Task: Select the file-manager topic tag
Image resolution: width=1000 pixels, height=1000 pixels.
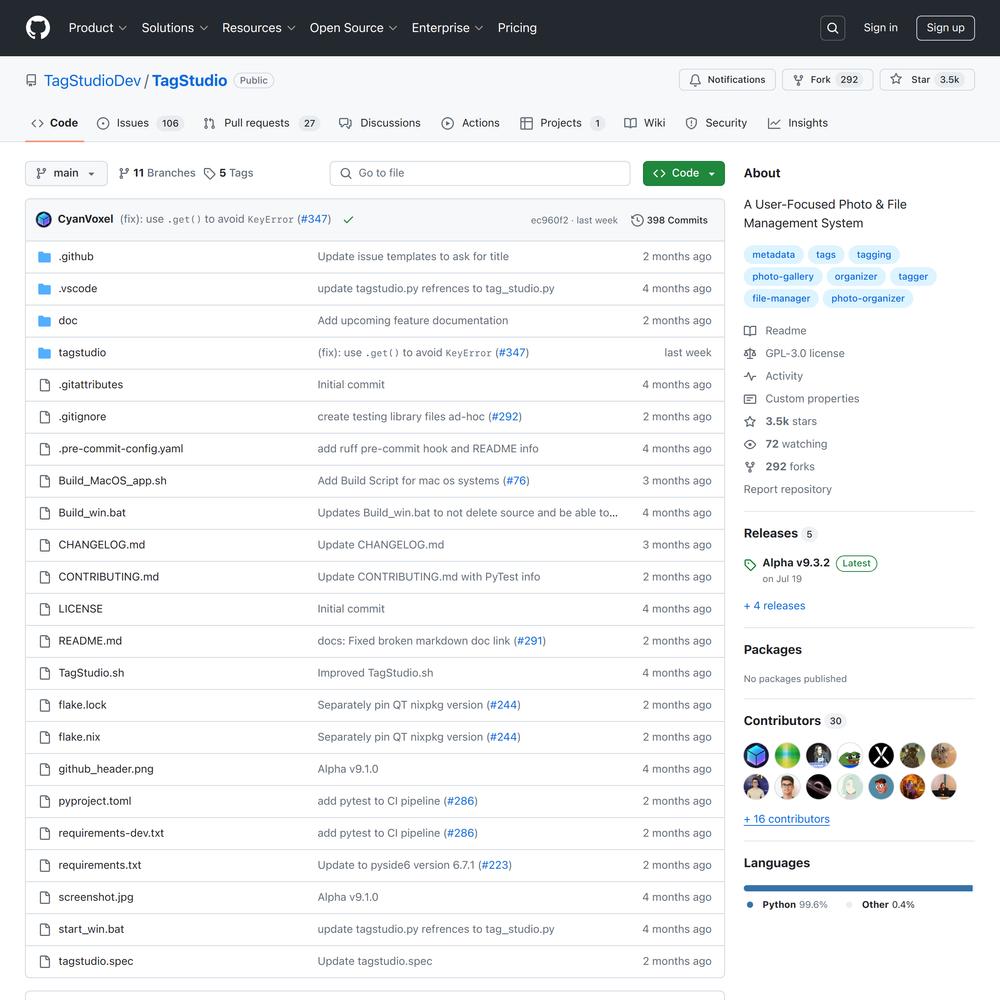Action: (x=781, y=298)
